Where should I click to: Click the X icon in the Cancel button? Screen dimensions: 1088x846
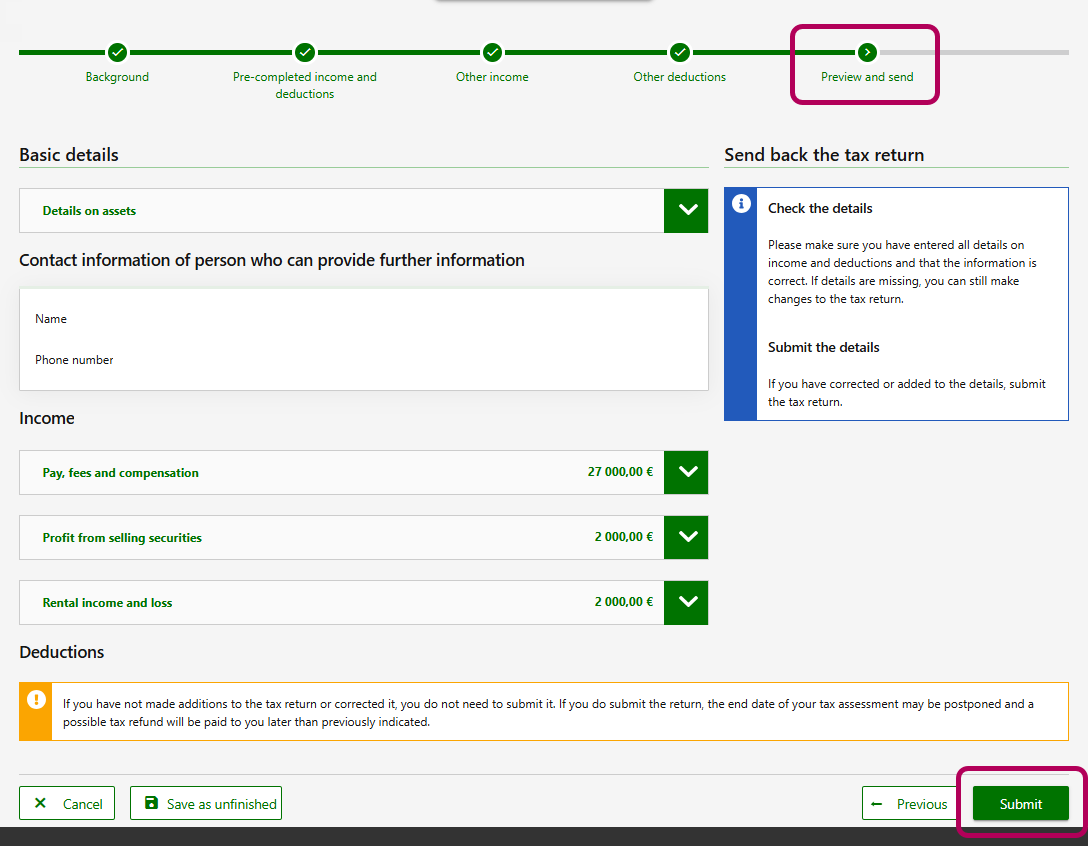pyautogui.click(x=40, y=803)
